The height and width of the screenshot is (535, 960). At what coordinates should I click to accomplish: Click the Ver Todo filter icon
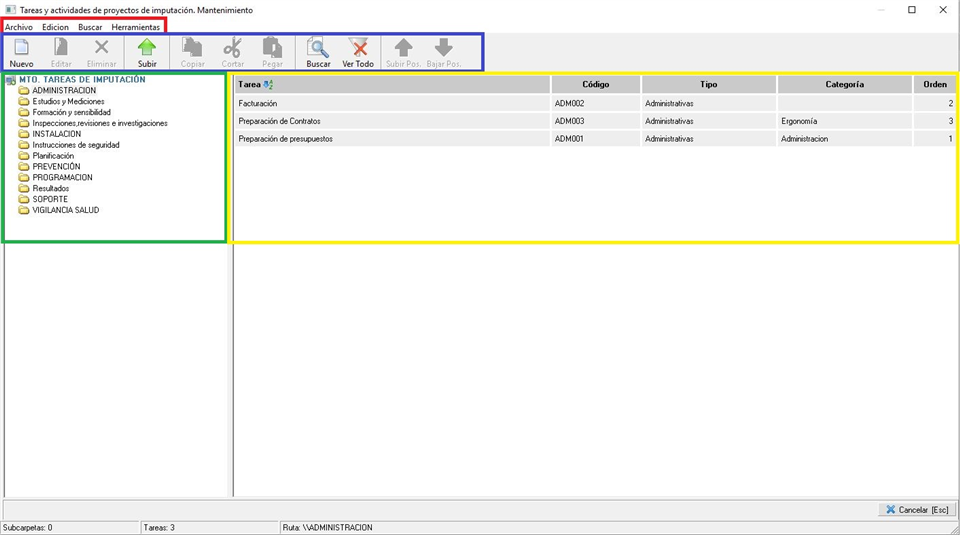point(358,48)
